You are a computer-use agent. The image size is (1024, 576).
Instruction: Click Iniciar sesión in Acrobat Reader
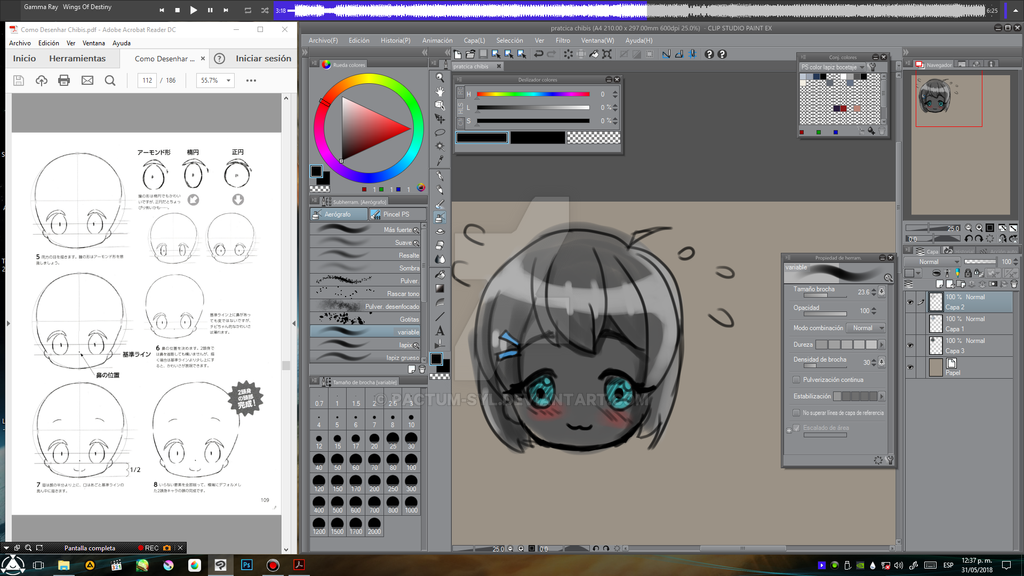click(263, 58)
